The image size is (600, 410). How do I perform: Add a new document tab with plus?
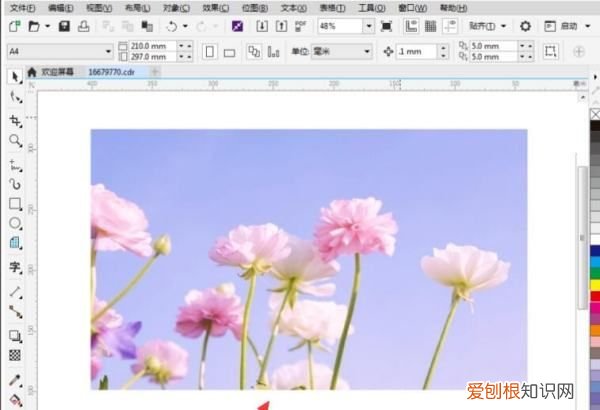155,72
